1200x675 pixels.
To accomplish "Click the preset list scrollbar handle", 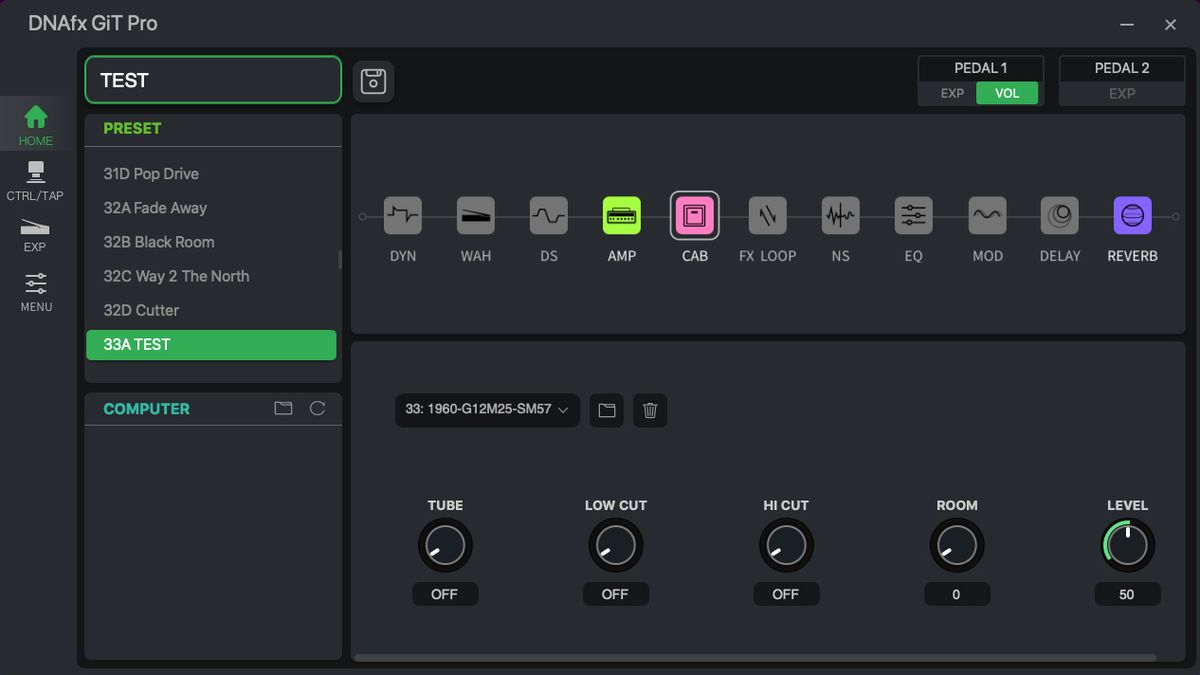I will tap(340, 259).
